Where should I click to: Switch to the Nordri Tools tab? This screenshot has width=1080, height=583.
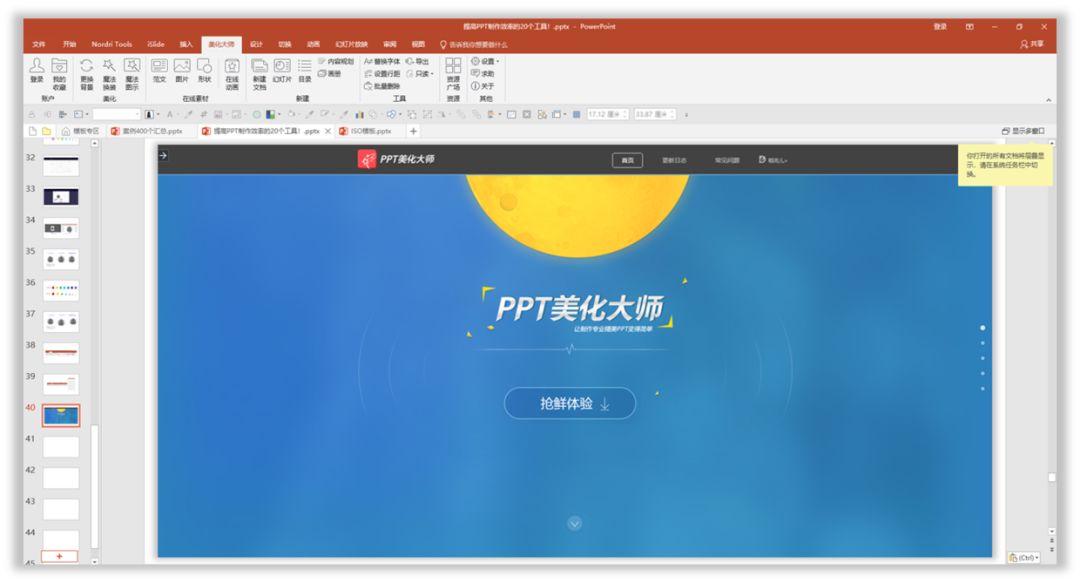112,44
